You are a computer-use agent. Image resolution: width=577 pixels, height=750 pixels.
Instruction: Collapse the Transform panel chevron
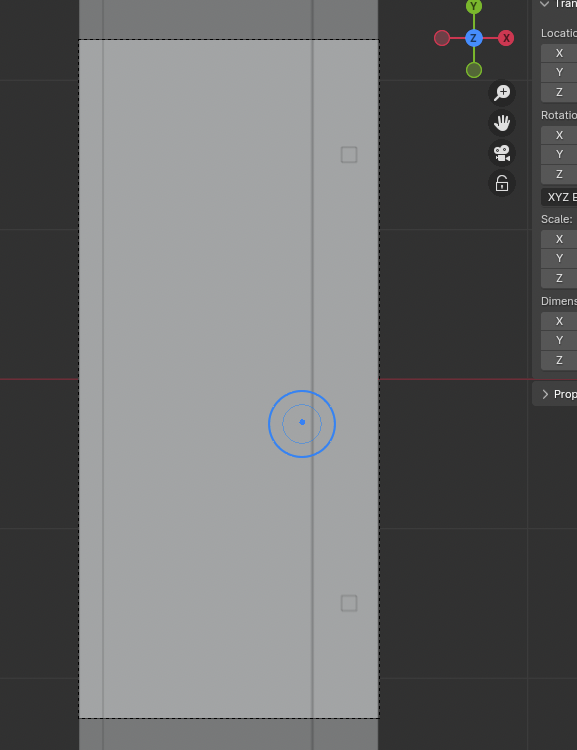point(544,4)
